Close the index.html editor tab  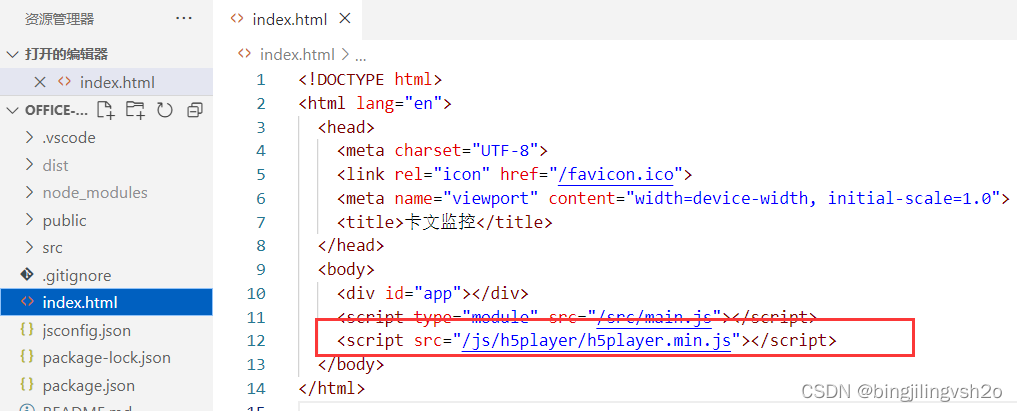click(x=345, y=19)
